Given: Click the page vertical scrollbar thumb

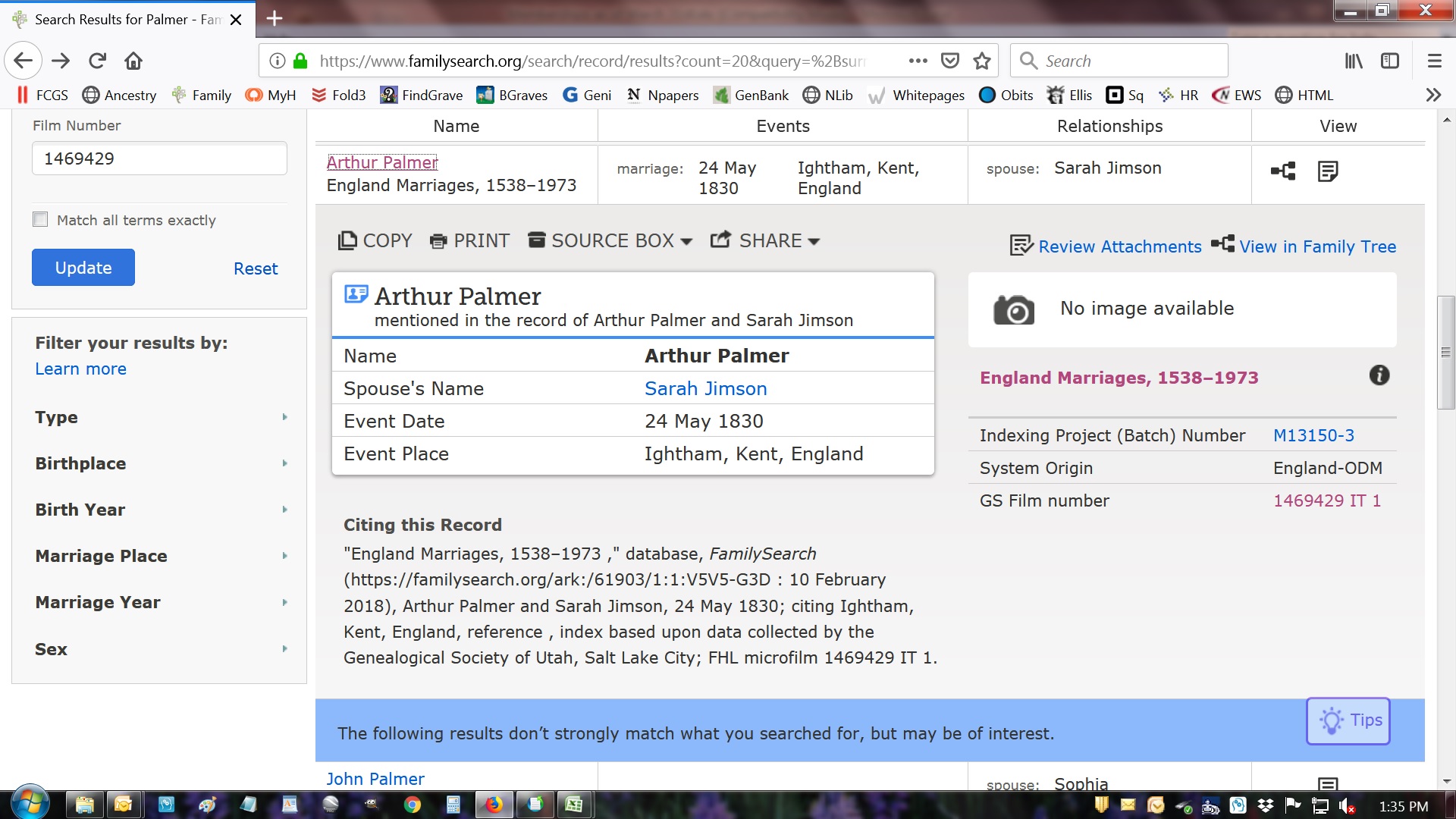Looking at the screenshot, I should click(1445, 353).
